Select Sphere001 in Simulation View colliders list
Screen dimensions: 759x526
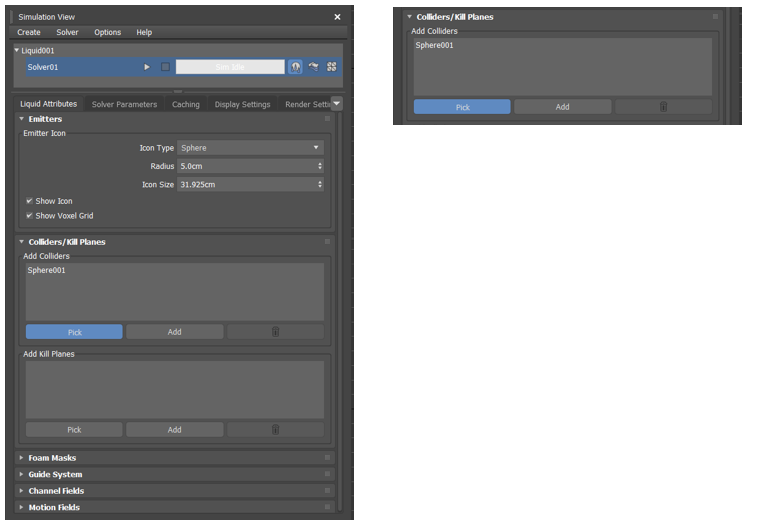point(46,271)
